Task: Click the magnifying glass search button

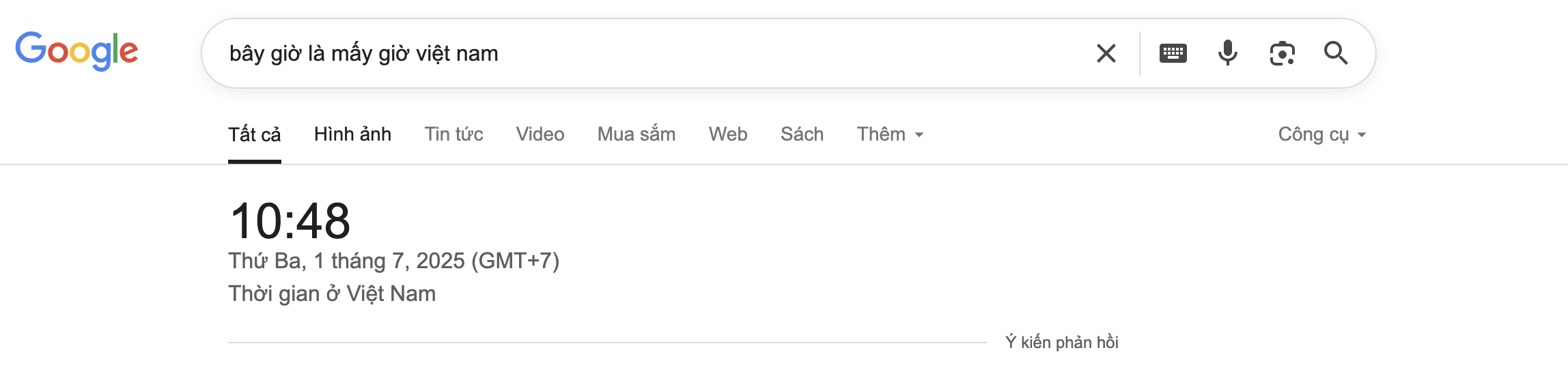Action: pos(1336,53)
